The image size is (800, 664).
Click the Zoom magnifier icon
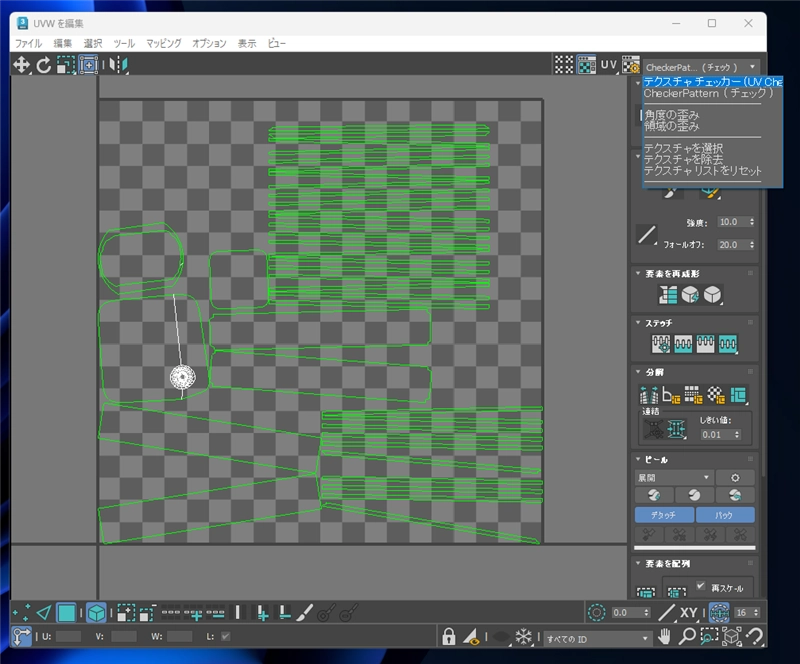coord(688,636)
